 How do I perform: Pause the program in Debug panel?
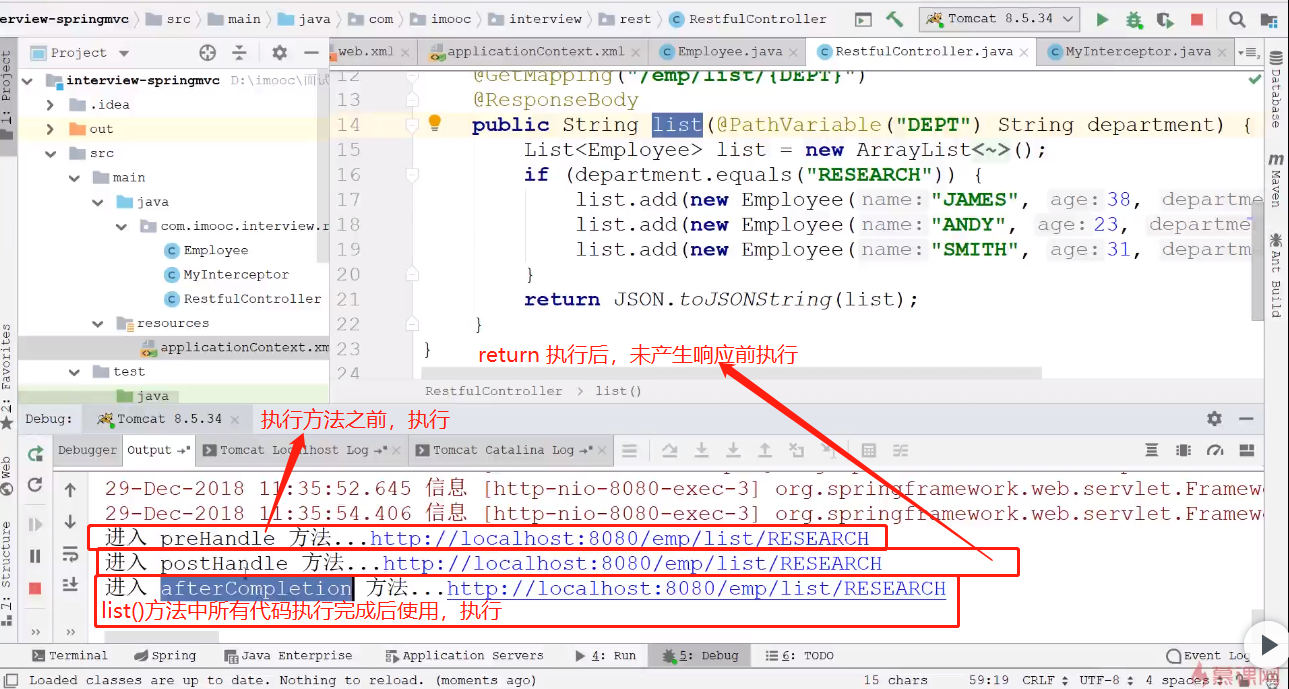tap(35, 556)
